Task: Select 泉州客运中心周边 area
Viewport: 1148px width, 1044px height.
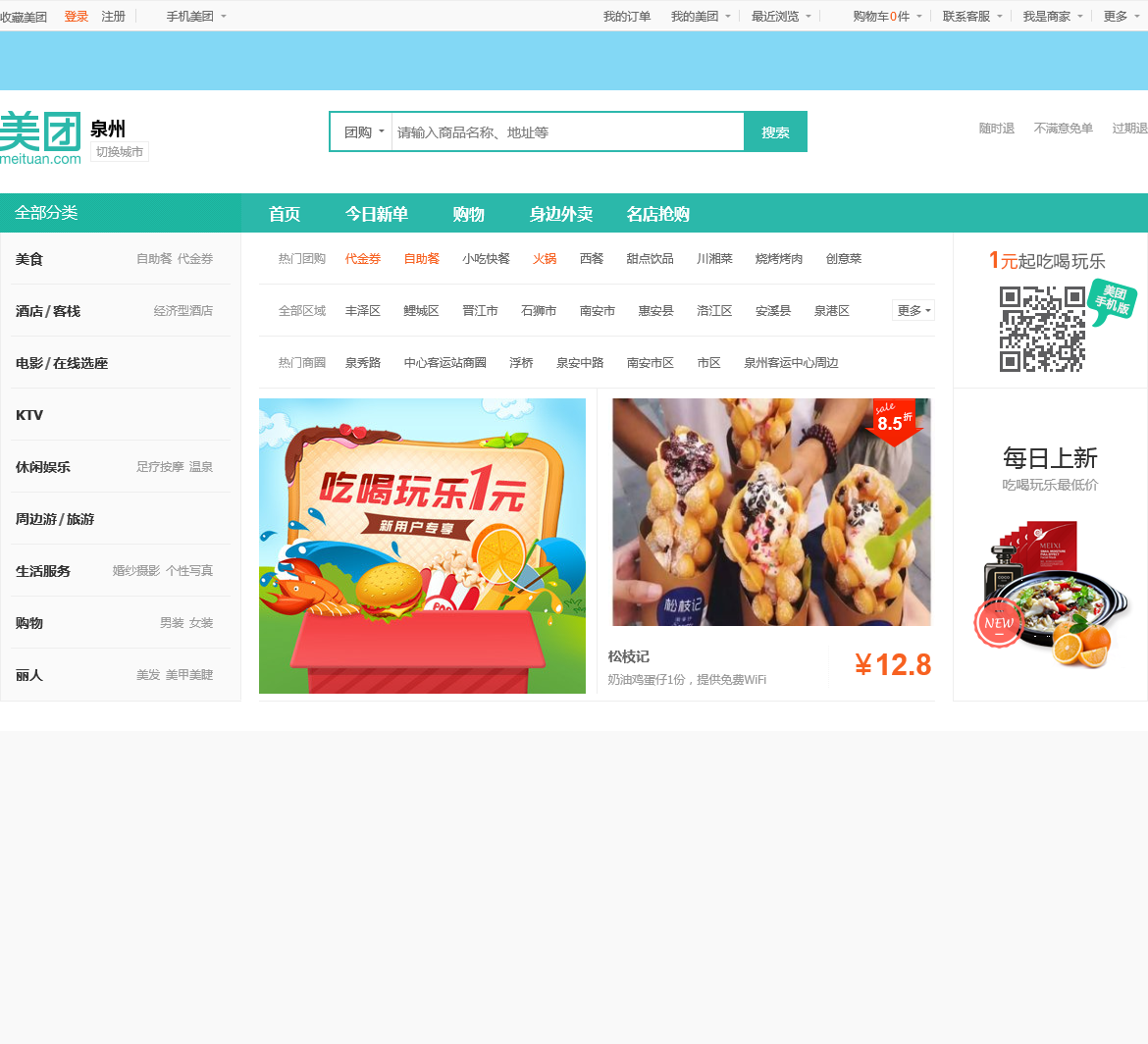Action: 792,363
